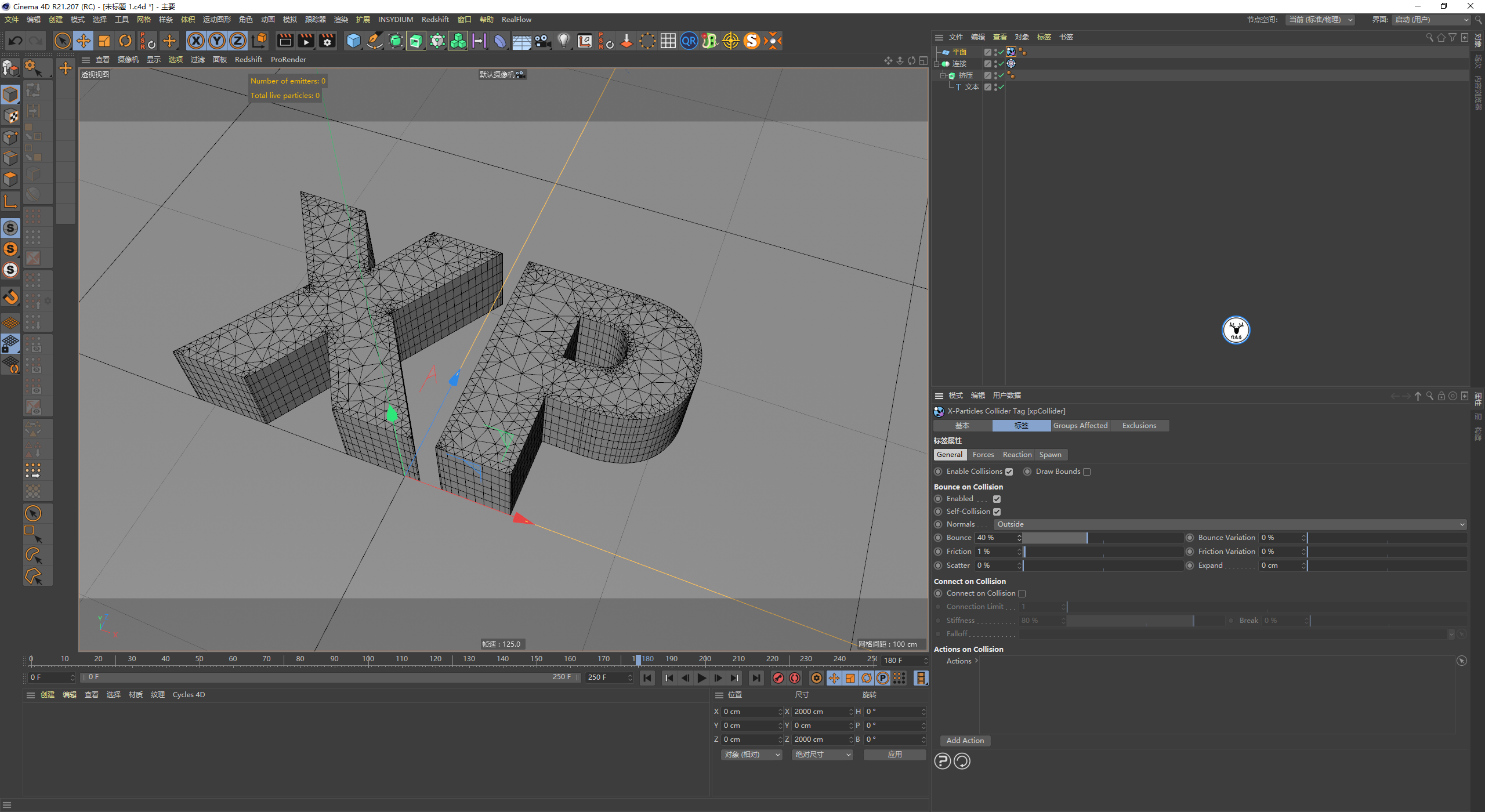1485x812 pixels.
Task: Toggle the Y axis lock icon
Action: [x=217, y=41]
